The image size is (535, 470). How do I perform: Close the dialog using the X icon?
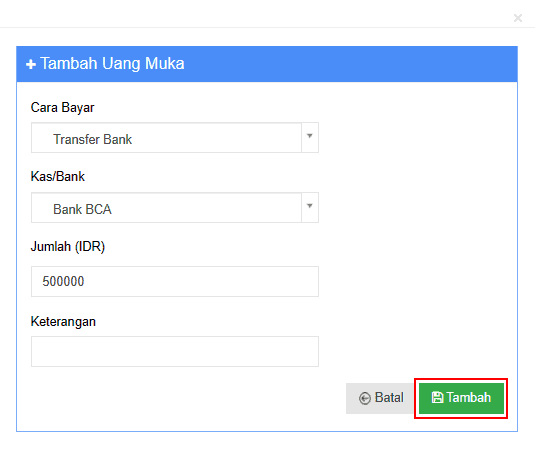pyautogui.click(x=518, y=18)
